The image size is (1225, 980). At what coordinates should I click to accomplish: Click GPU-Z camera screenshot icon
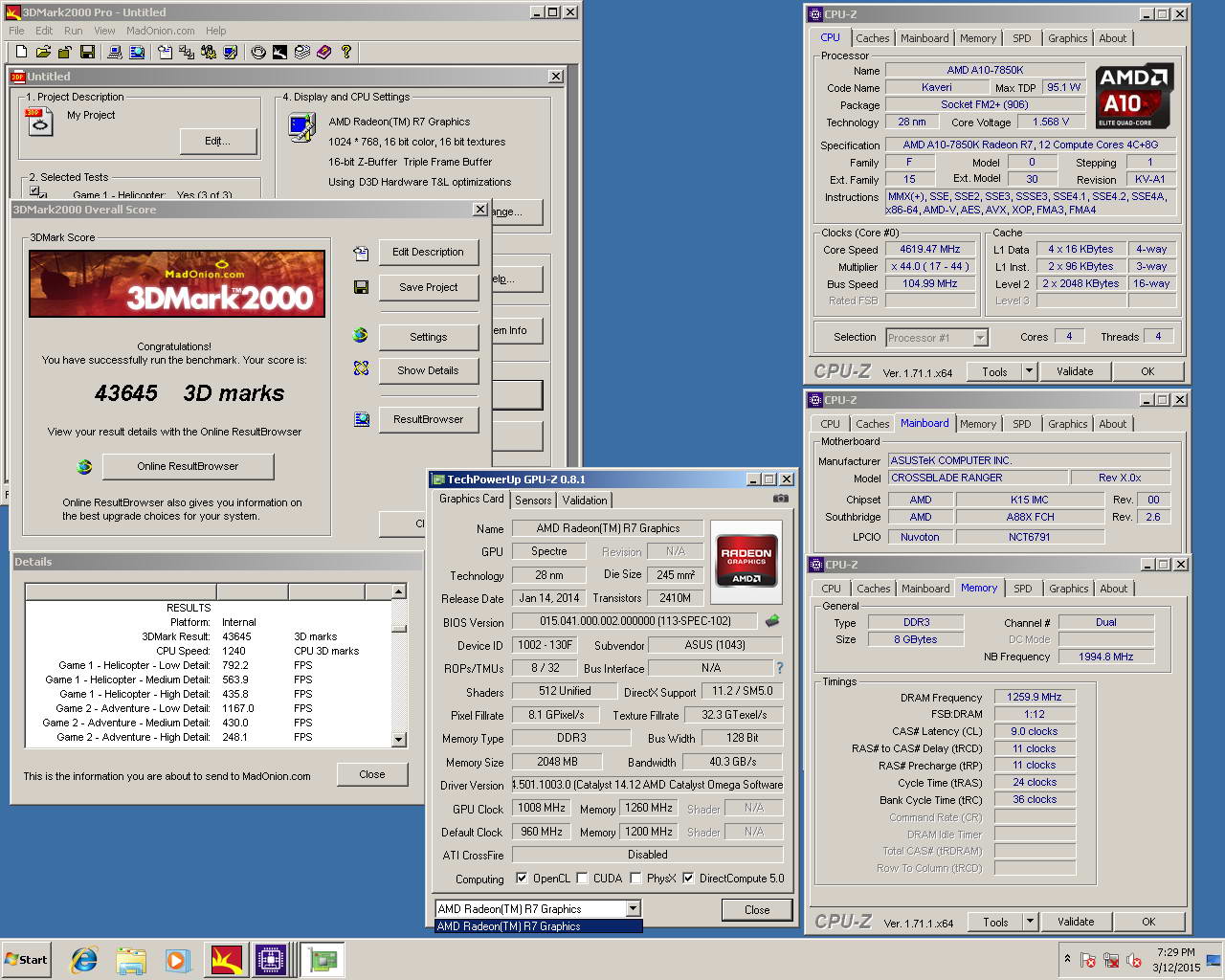click(781, 499)
